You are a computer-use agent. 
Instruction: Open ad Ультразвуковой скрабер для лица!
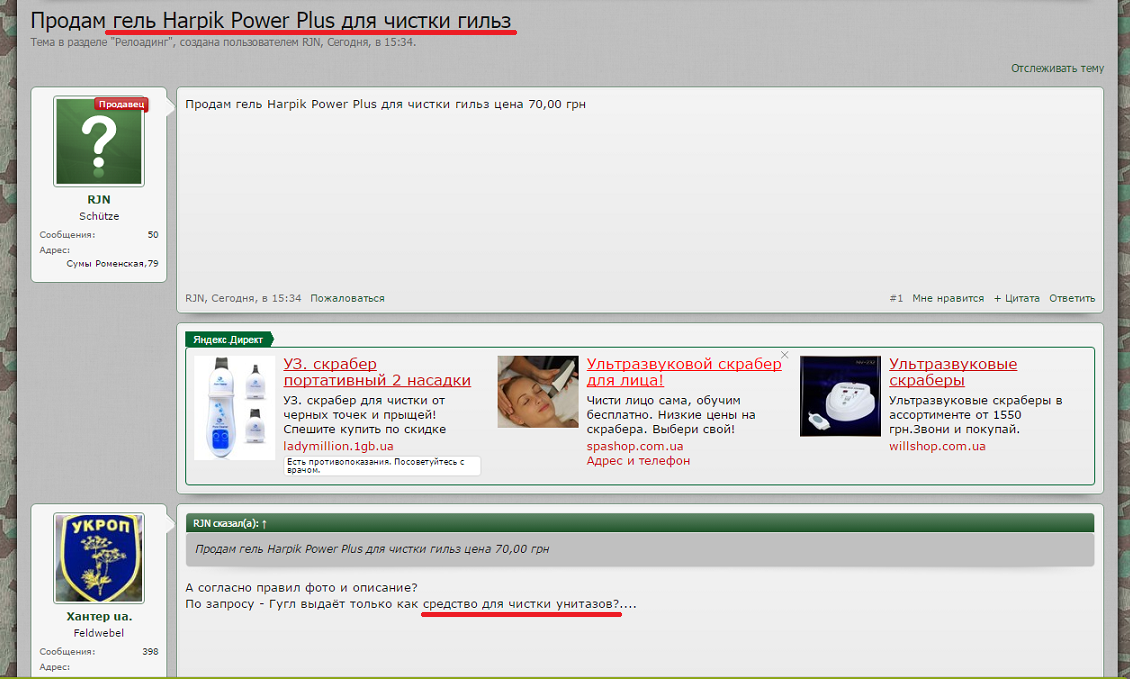(x=684, y=372)
